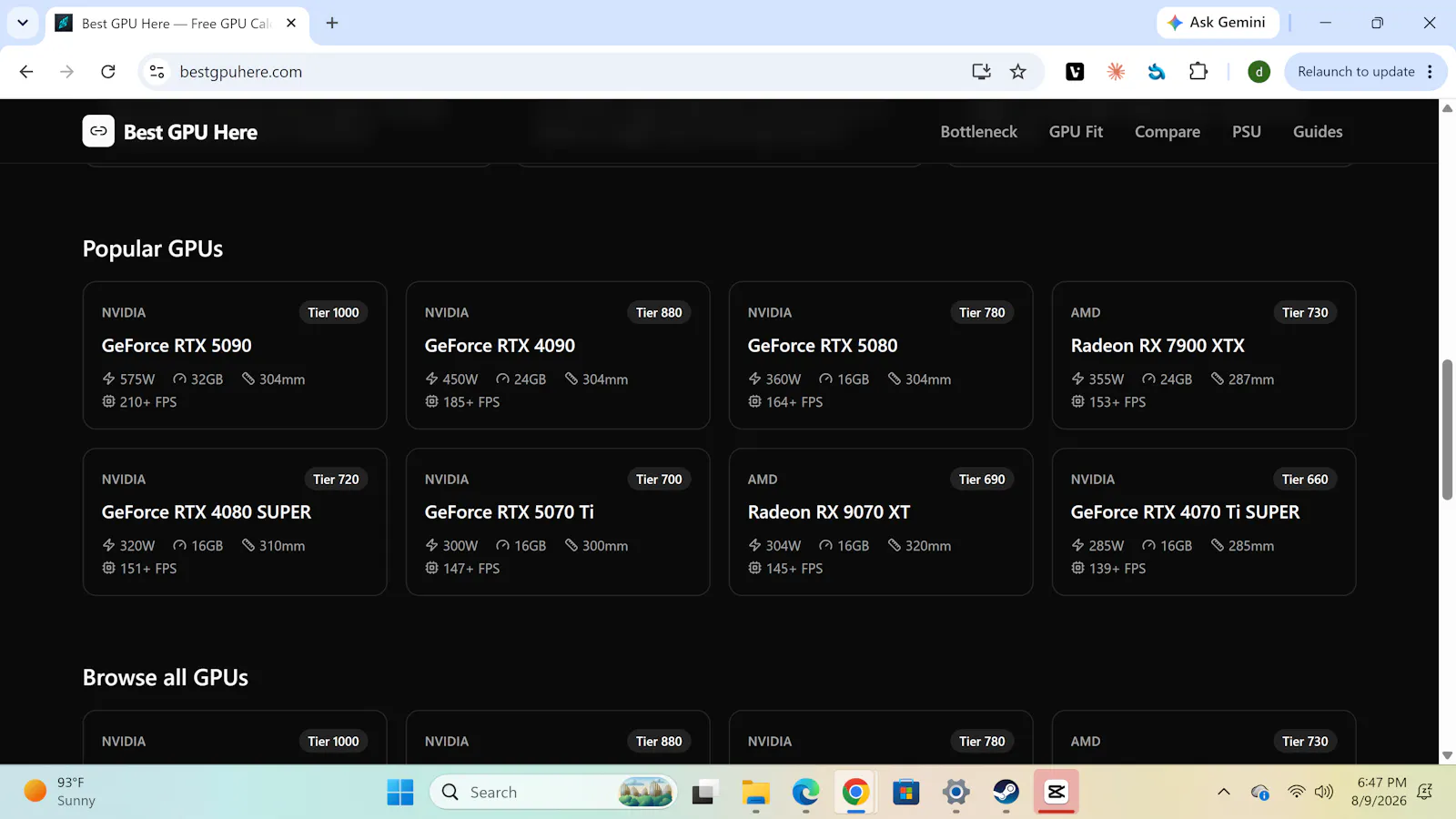
Task: Open Steam from the taskbar
Action: (x=1006, y=792)
